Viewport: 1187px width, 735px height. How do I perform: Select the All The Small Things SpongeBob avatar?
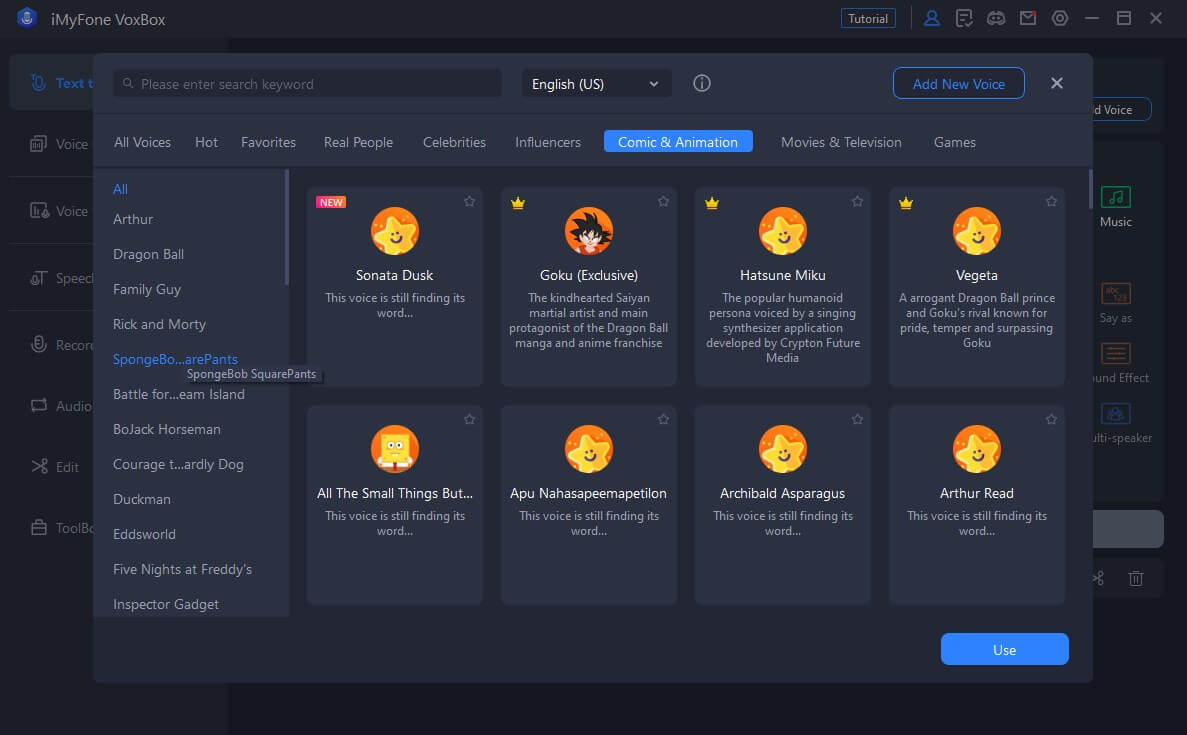pyautogui.click(x=394, y=449)
